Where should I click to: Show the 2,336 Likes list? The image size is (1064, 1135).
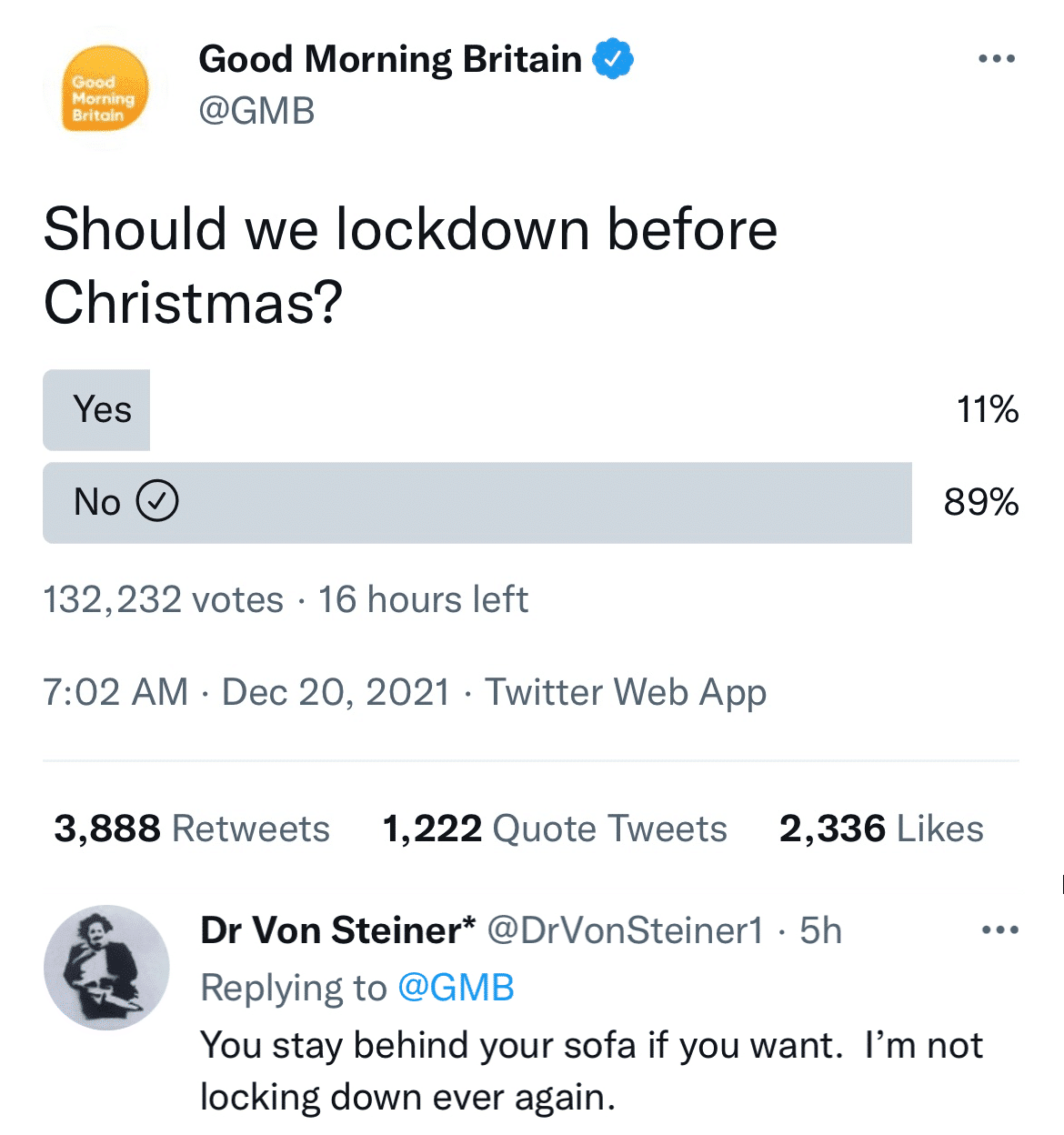click(x=881, y=829)
